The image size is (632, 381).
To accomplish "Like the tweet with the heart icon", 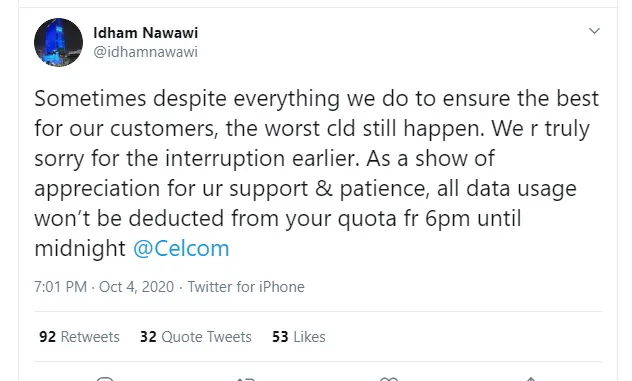I will 389,379.
